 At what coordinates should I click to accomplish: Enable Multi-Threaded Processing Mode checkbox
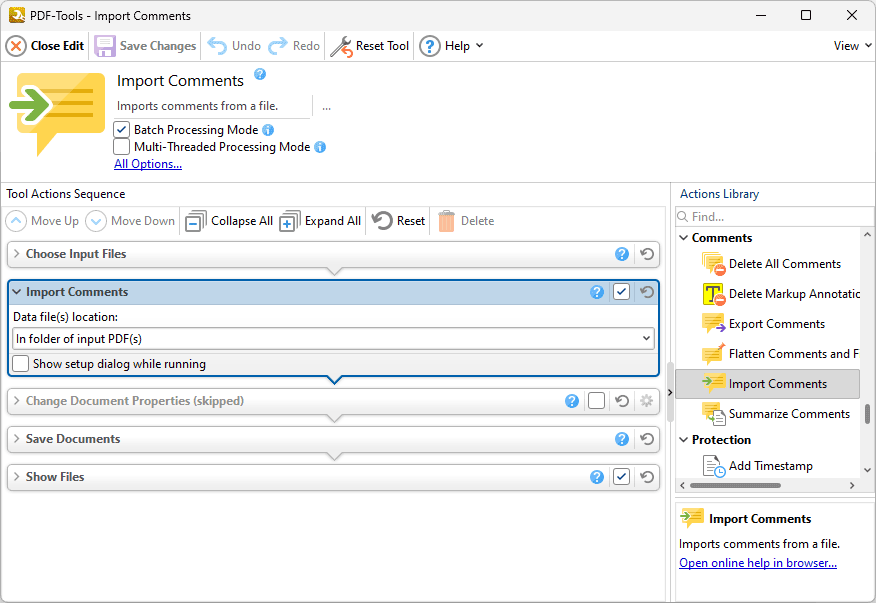[x=121, y=147]
